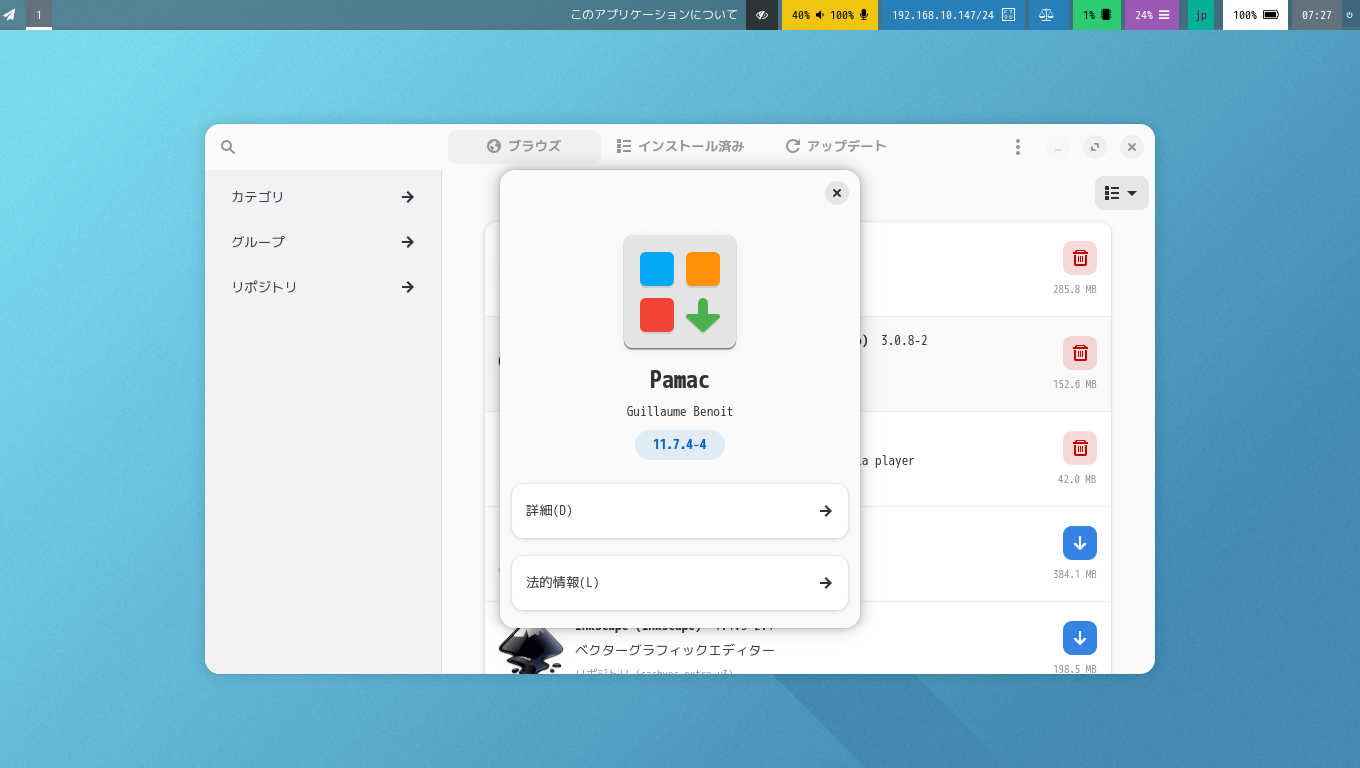Switch to the ブラウズ tab
This screenshot has height=768, width=1360.
click(x=524, y=146)
